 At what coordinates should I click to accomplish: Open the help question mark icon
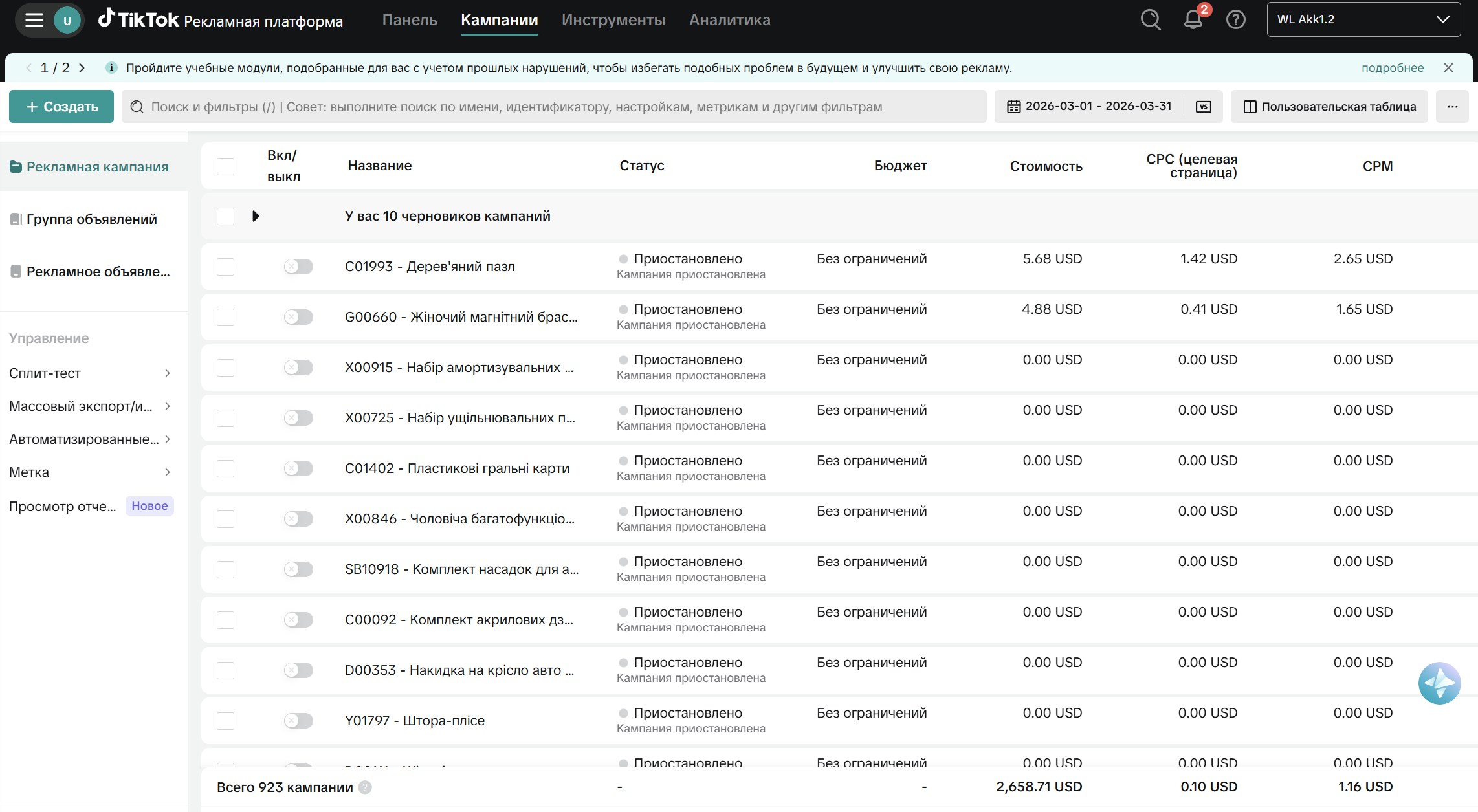point(1235,19)
